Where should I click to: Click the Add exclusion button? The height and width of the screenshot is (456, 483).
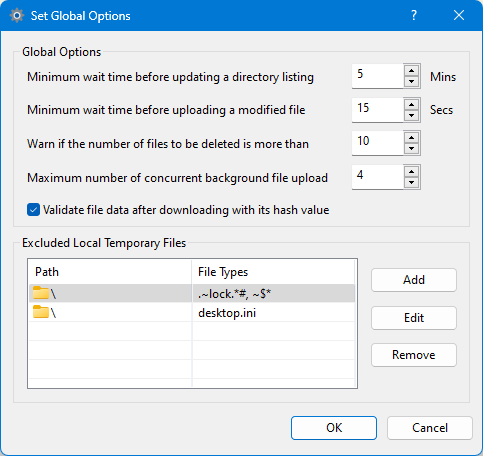[x=414, y=280]
